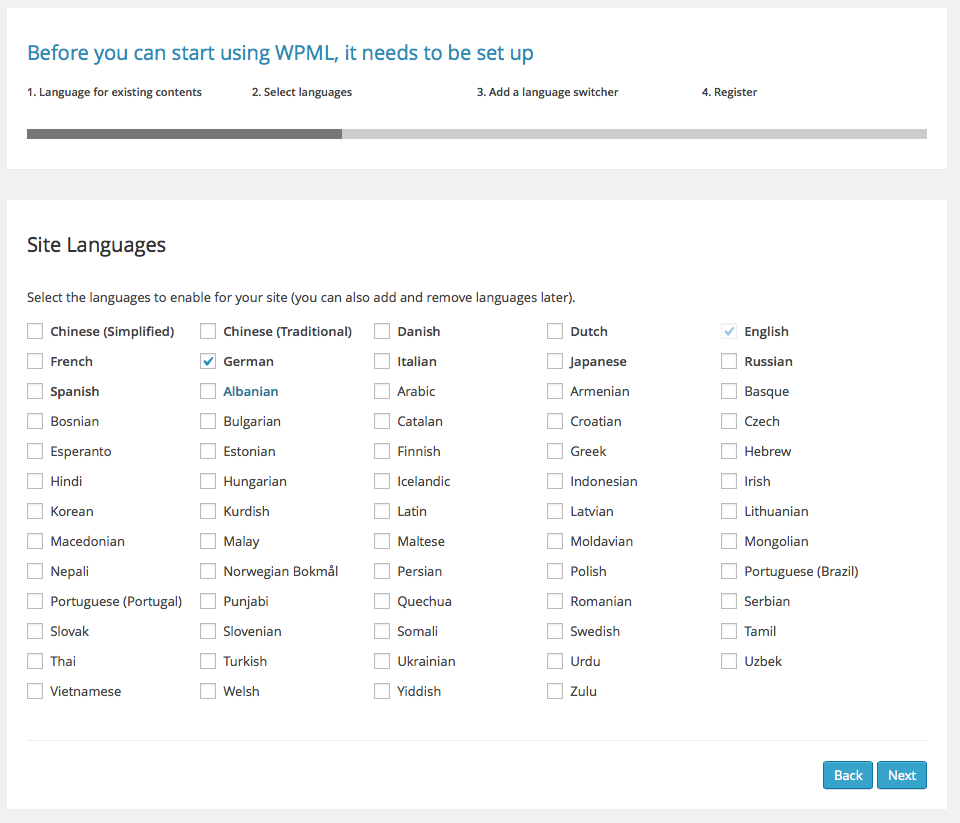Toggle the Dutch checkbox
The image size is (960, 823).
(555, 331)
